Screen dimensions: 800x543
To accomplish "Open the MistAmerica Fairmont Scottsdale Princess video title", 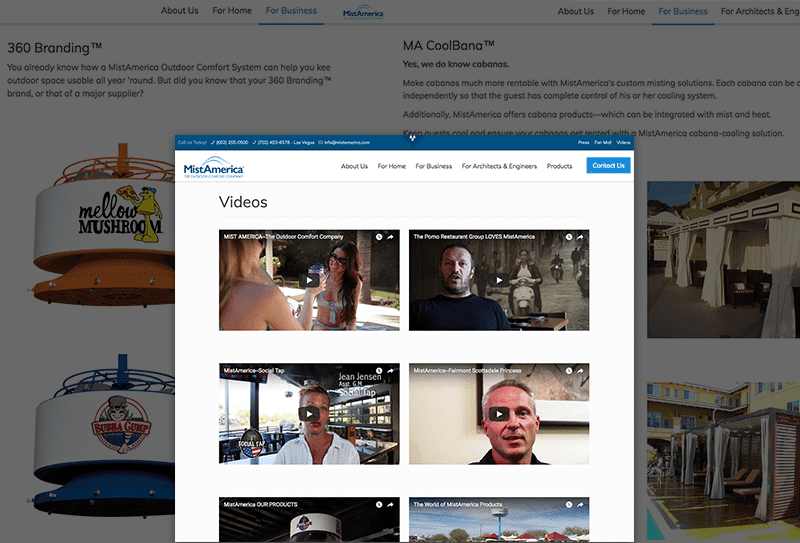I will point(467,371).
